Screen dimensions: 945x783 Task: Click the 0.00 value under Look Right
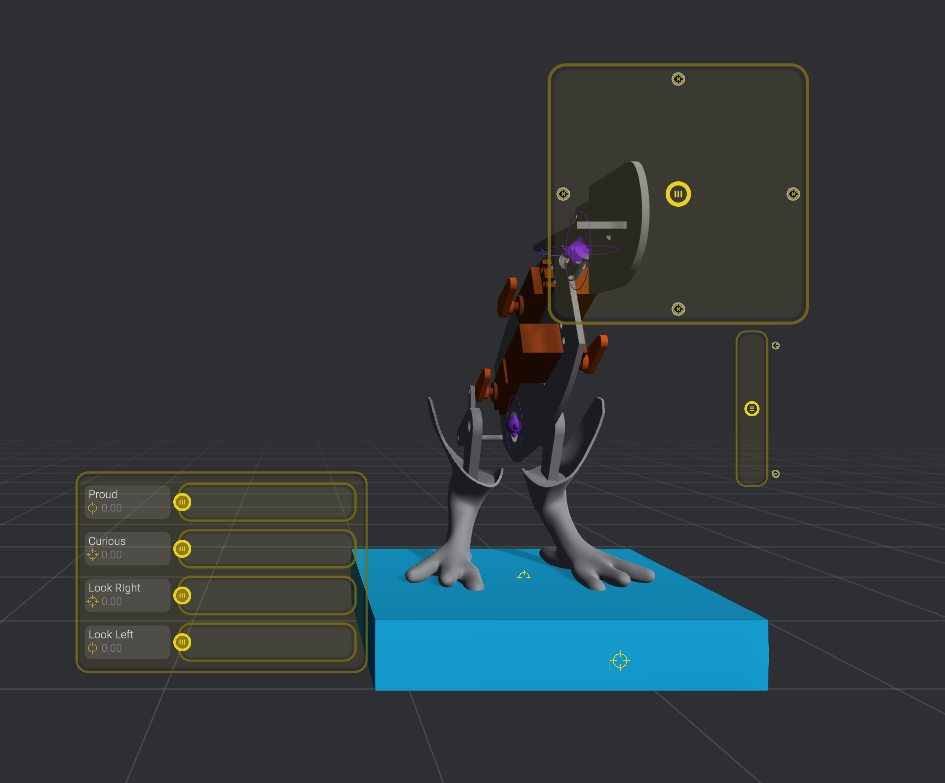[x=111, y=602]
